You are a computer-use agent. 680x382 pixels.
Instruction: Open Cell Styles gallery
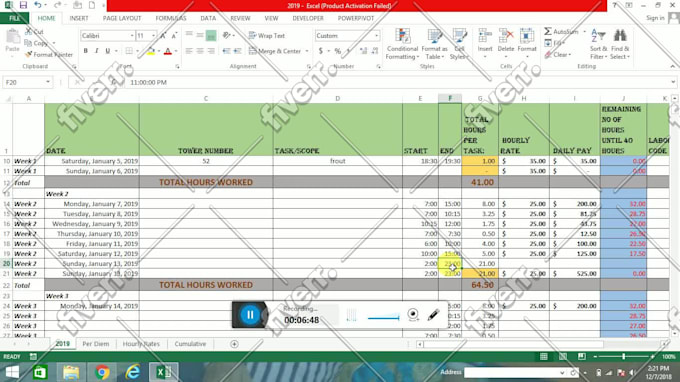[x=459, y=44]
